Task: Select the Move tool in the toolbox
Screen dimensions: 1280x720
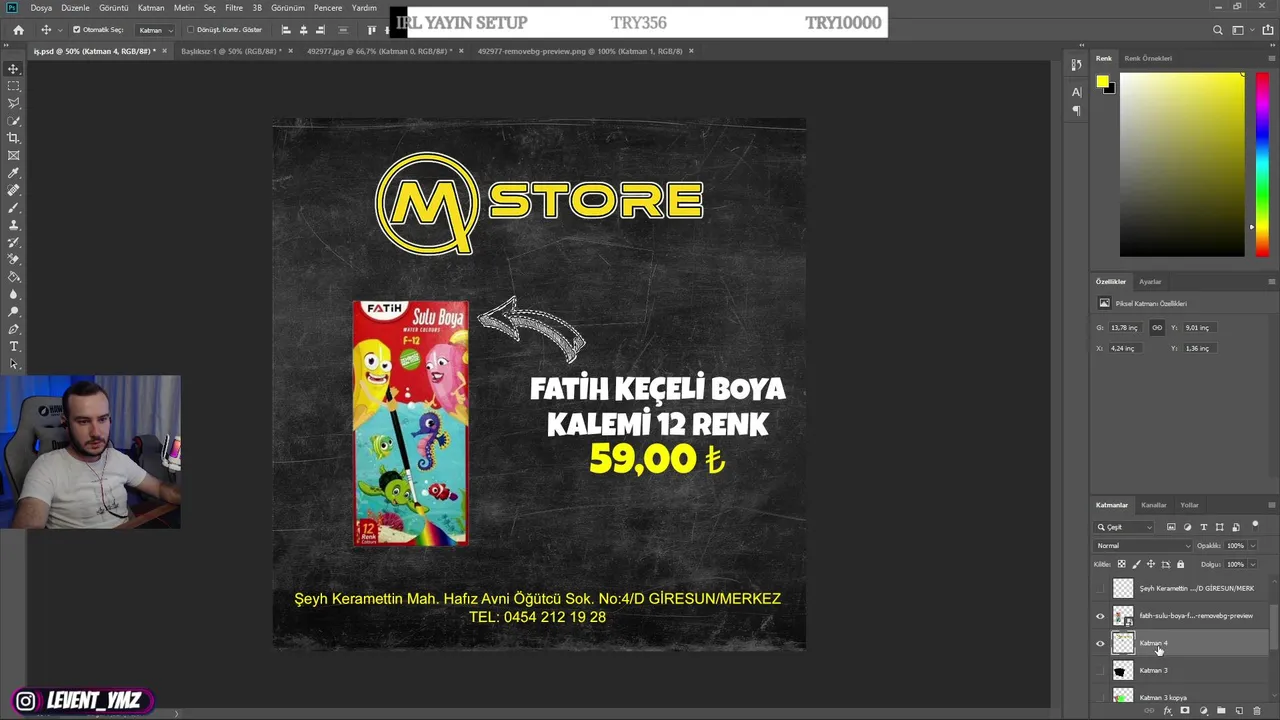Action: coord(13,69)
